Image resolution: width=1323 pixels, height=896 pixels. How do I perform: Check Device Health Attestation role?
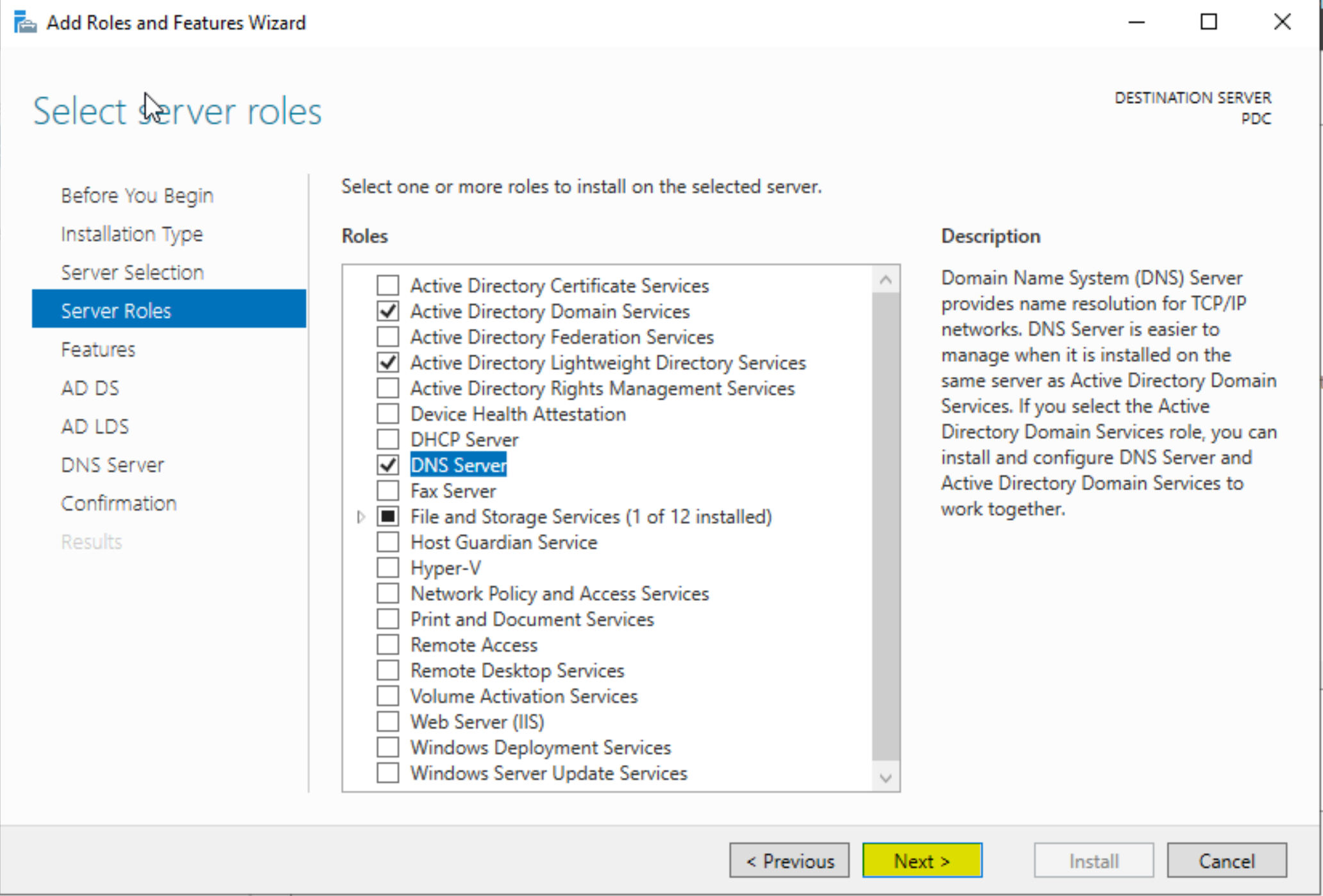click(x=388, y=414)
